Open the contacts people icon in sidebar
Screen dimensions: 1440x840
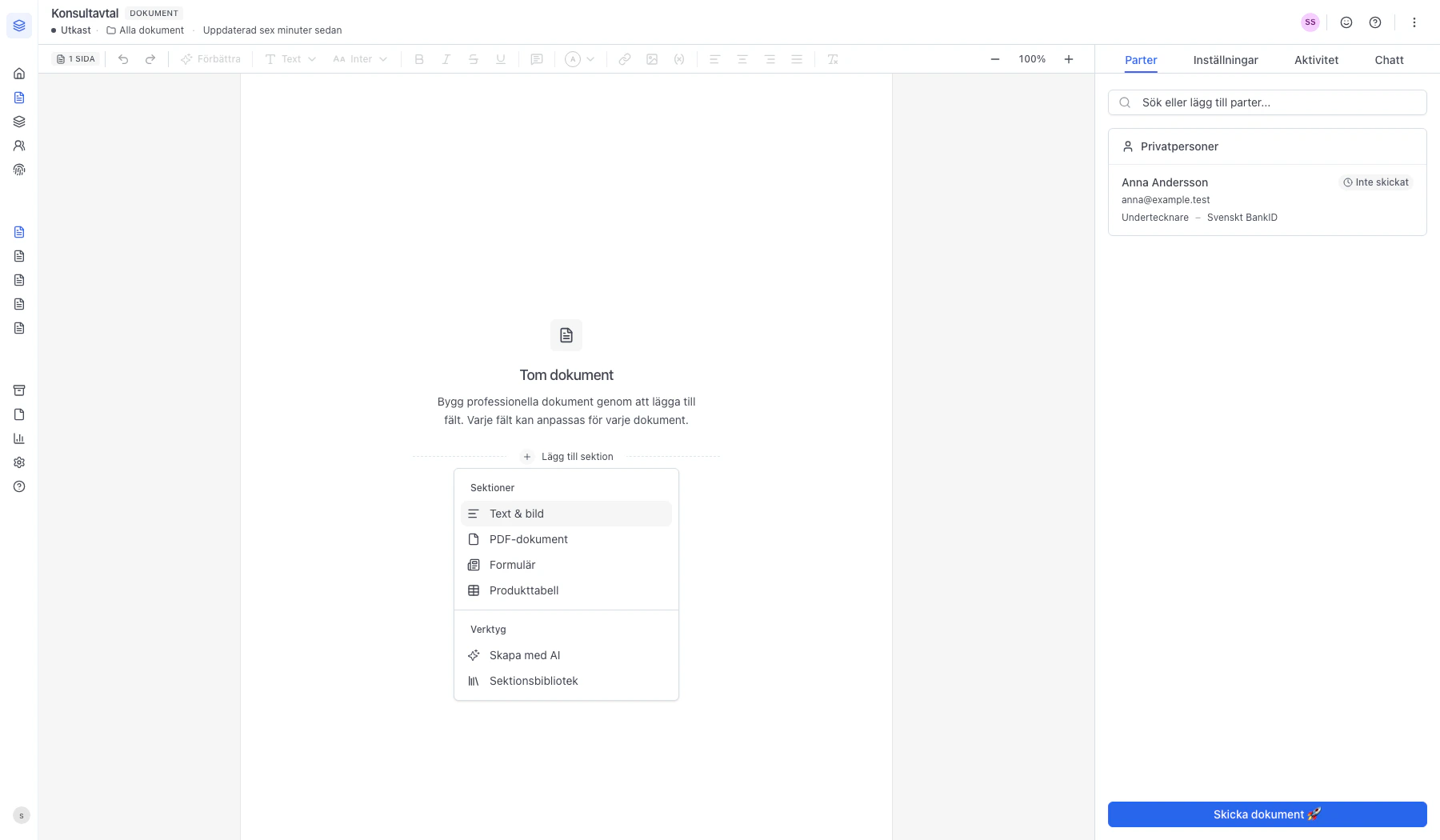[x=19, y=146]
